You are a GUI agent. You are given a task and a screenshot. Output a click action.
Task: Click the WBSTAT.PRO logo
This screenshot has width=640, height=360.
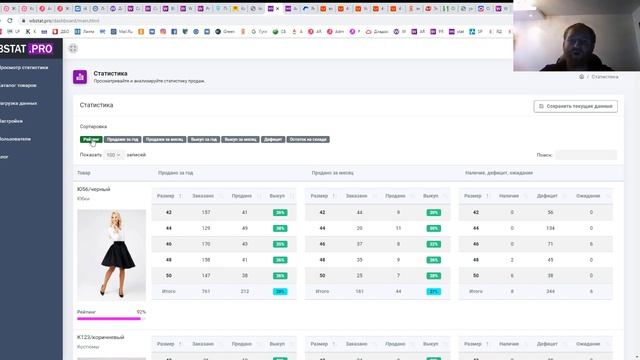(27, 49)
